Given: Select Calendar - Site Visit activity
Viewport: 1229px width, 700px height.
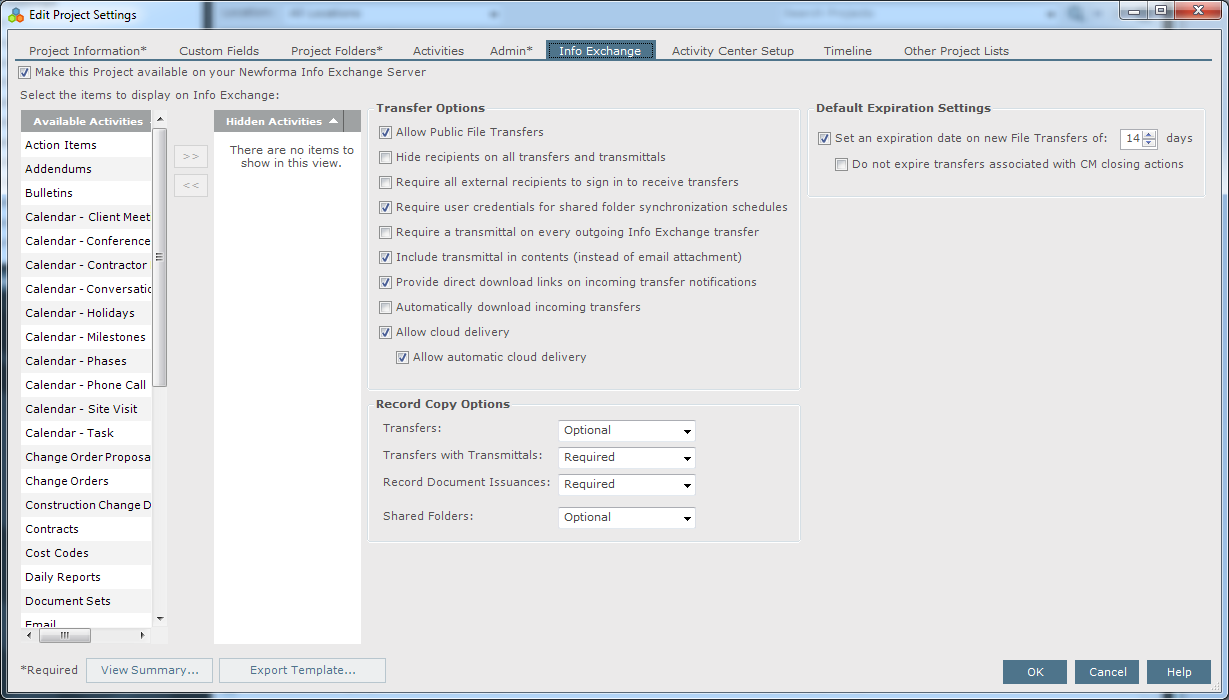Looking at the screenshot, I should pyautogui.click(x=87, y=409).
